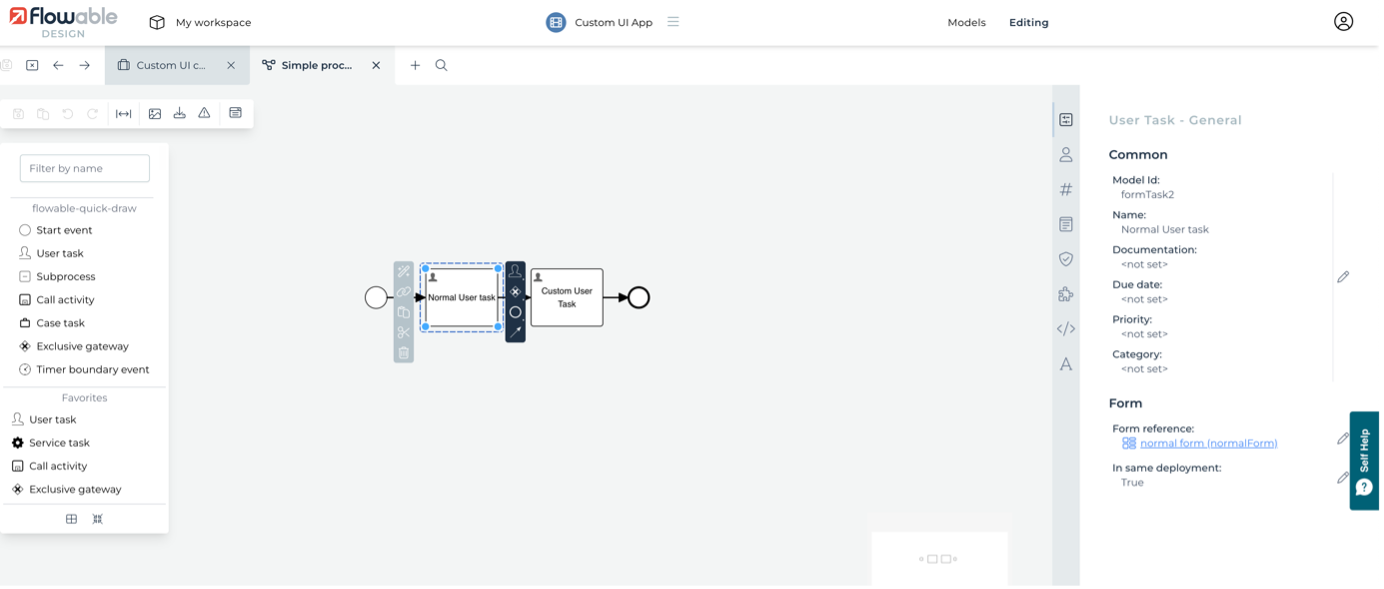Click the trash icon beside selected task
Viewport: 1384px width, 589px height.
404,352
